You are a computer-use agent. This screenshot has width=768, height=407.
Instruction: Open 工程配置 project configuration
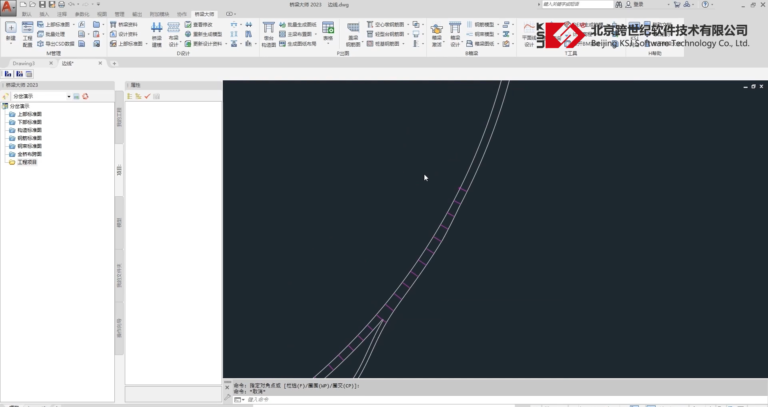[27, 34]
